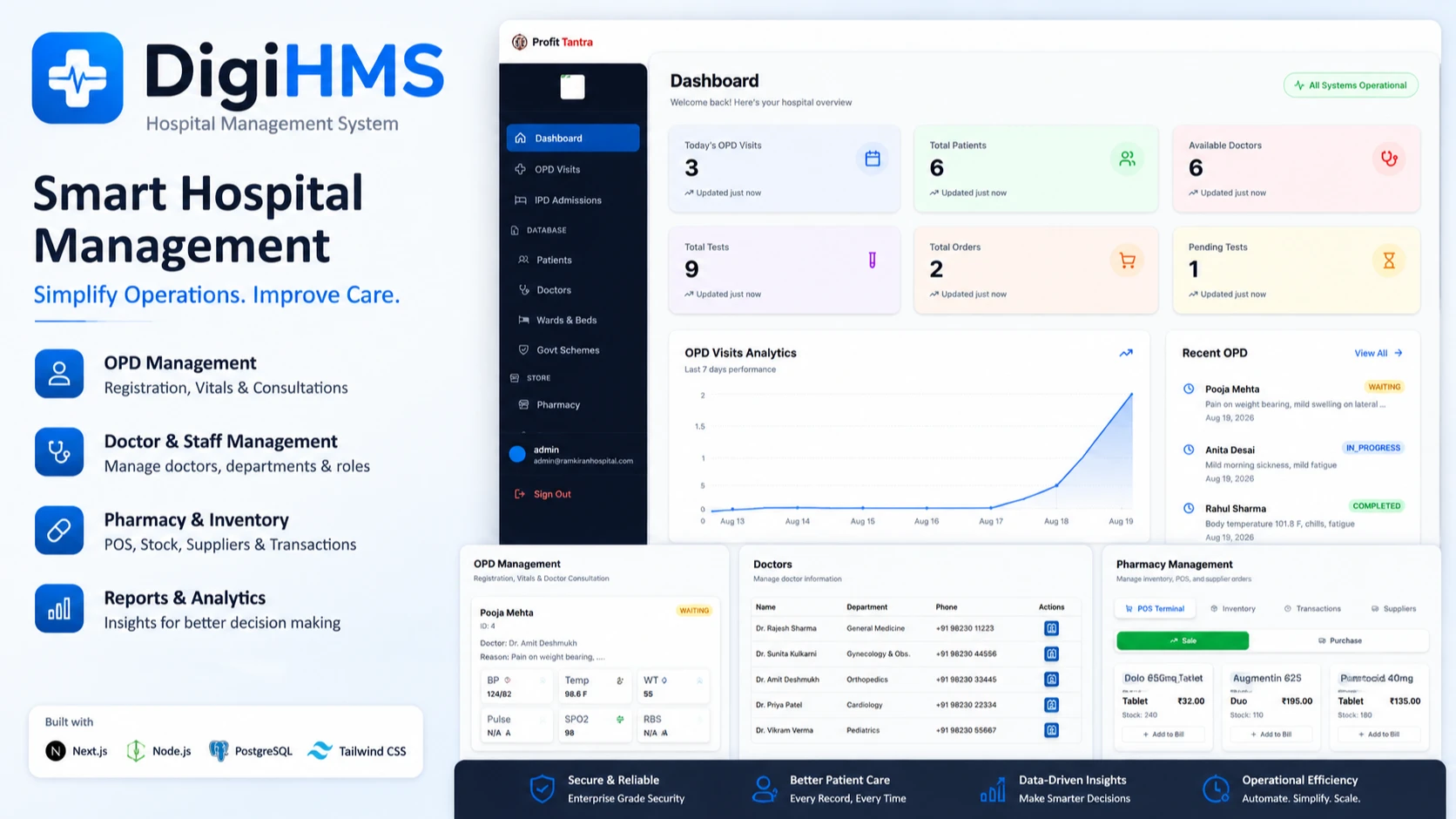Click the SPO2 vital field 98

[x=595, y=726]
